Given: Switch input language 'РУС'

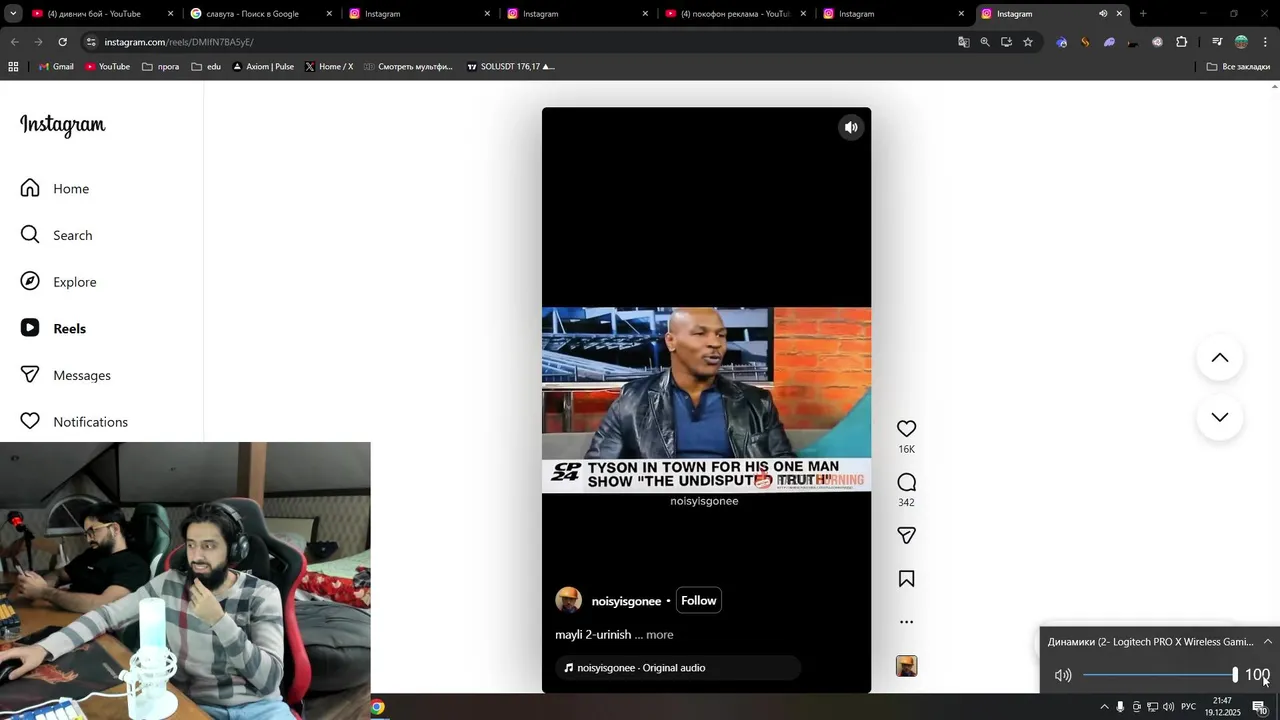Looking at the screenshot, I should point(1188,707).
